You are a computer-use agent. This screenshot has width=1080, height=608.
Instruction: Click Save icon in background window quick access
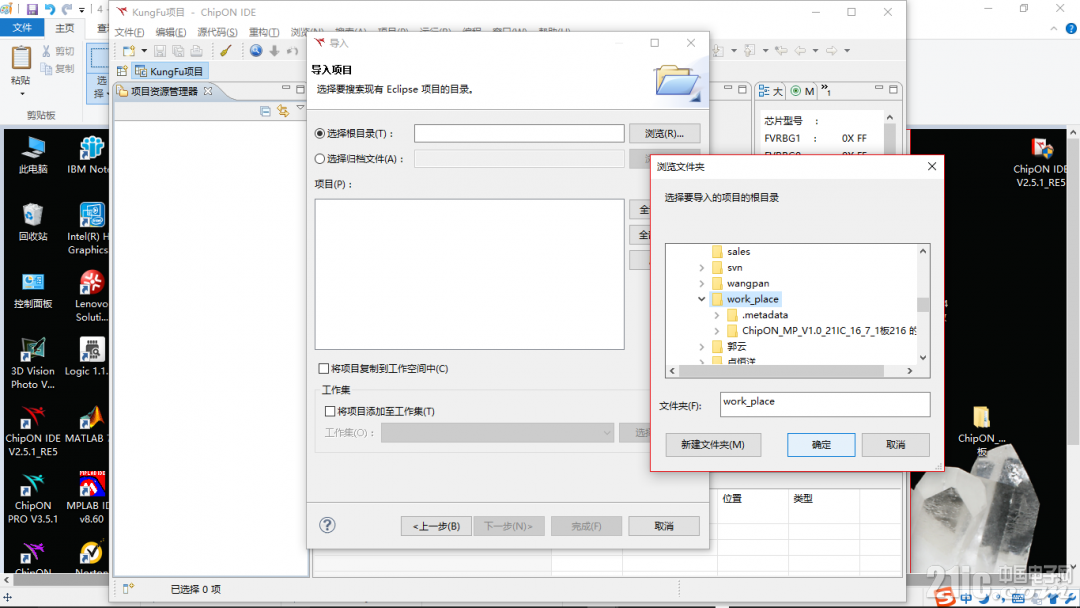(32, 9)
